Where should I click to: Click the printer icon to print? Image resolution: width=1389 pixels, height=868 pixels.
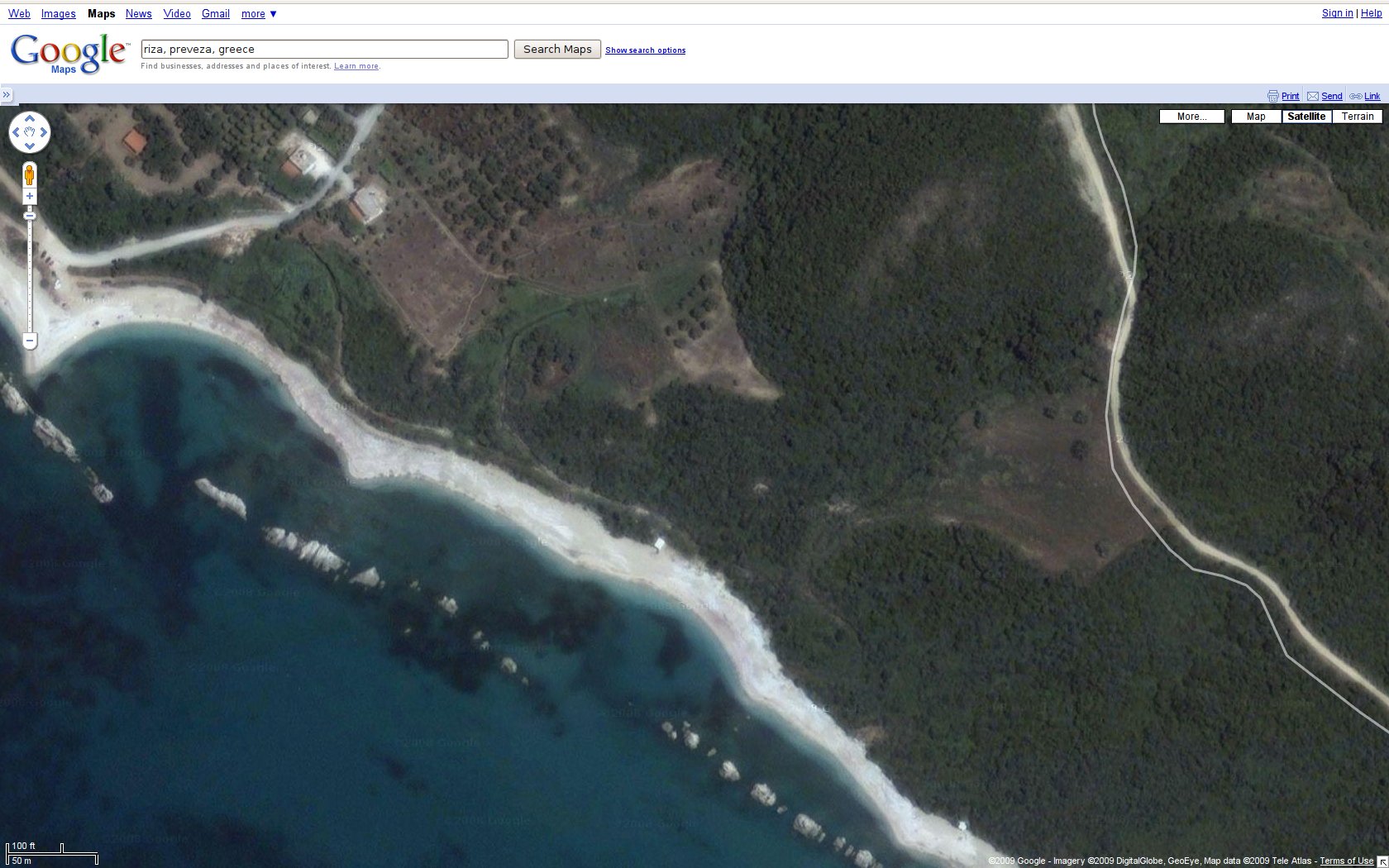1272,96
